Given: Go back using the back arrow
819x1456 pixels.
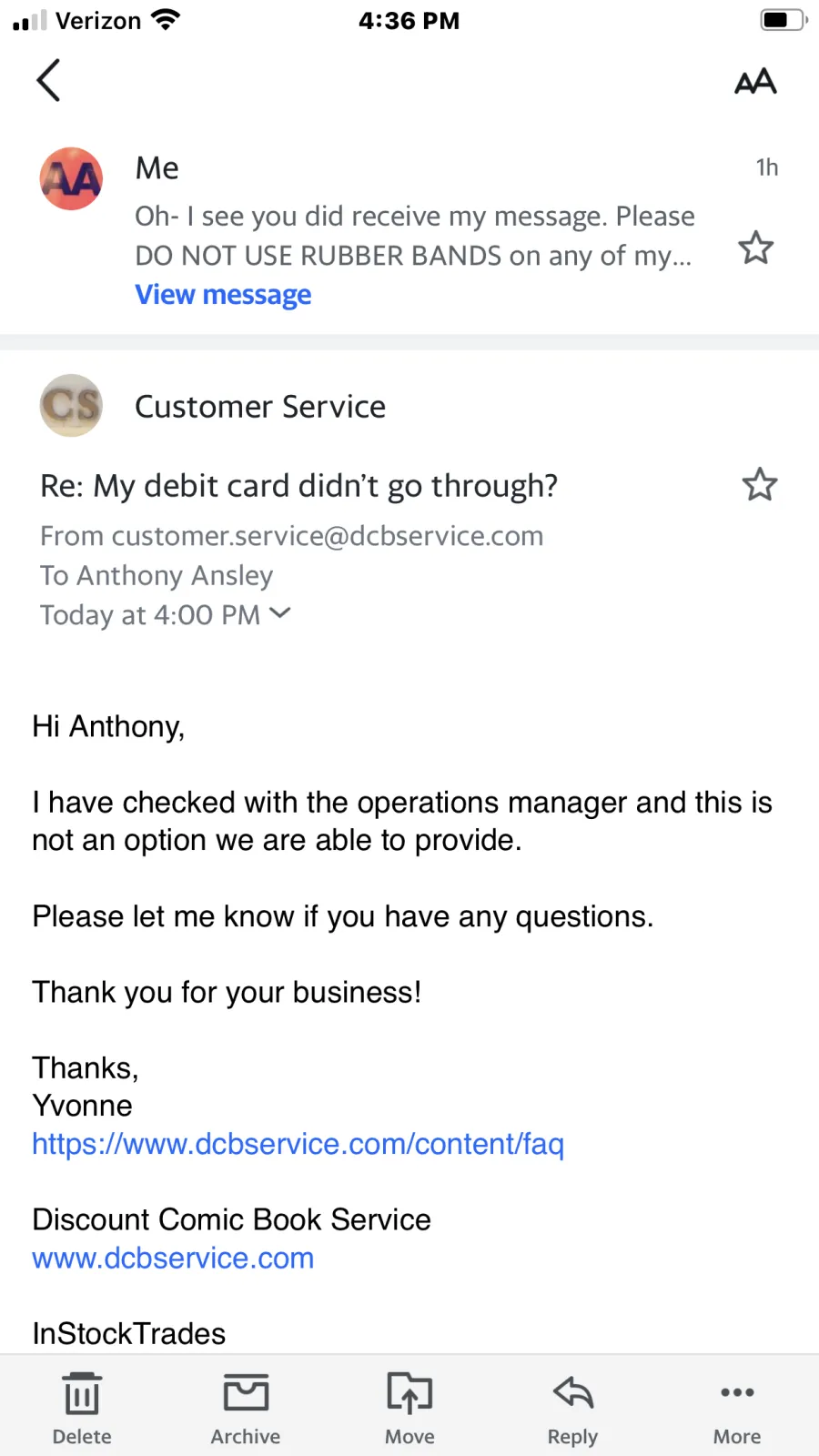Looking at the screenshot, I should click(x=49, y=80).
